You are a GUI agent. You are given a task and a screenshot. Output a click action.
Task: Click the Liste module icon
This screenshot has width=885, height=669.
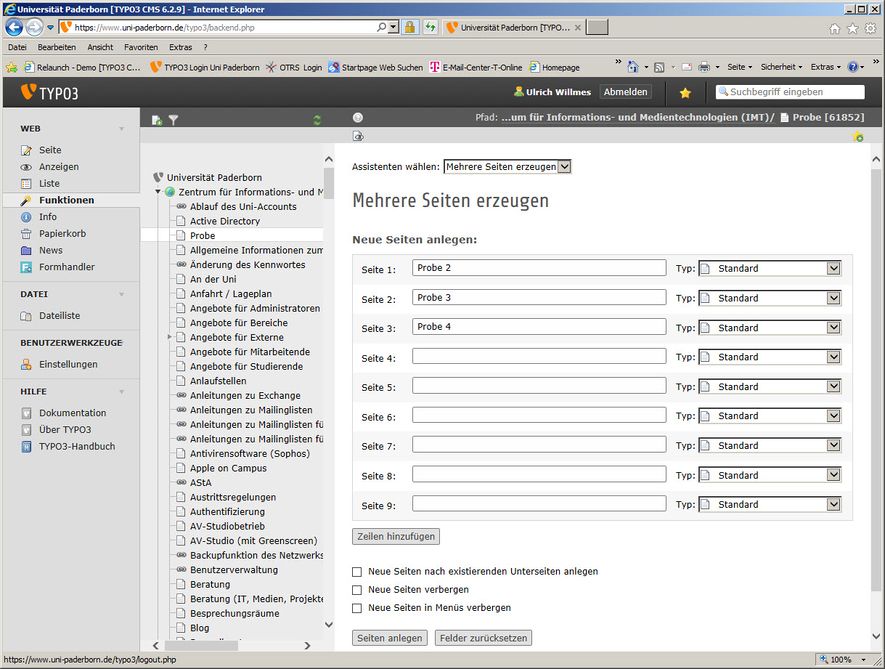pos(27,183)
